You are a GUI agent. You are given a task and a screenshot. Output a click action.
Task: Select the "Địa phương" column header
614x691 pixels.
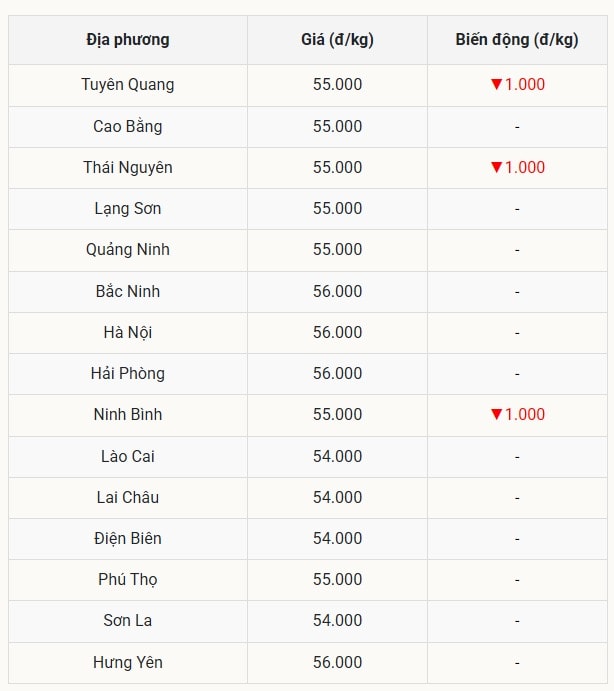point(128,40)
